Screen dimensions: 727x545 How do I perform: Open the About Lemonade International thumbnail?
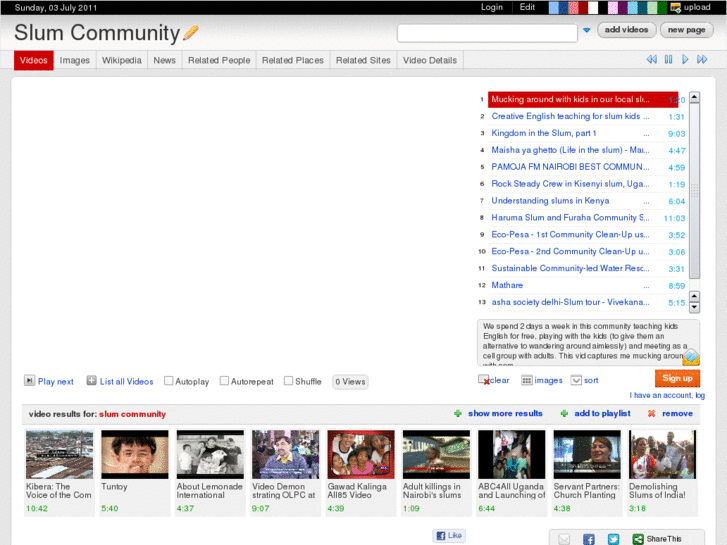pyautogui.click(x=210, y=454)
